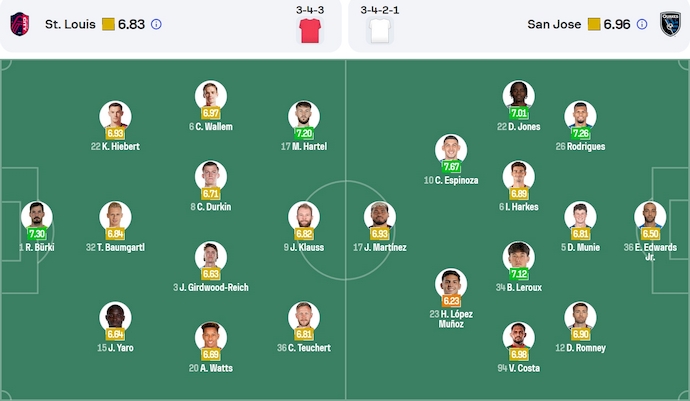The image size is (690, 401).
Task: Click D. Jones's player avatar
Action: tap(518, 95)
